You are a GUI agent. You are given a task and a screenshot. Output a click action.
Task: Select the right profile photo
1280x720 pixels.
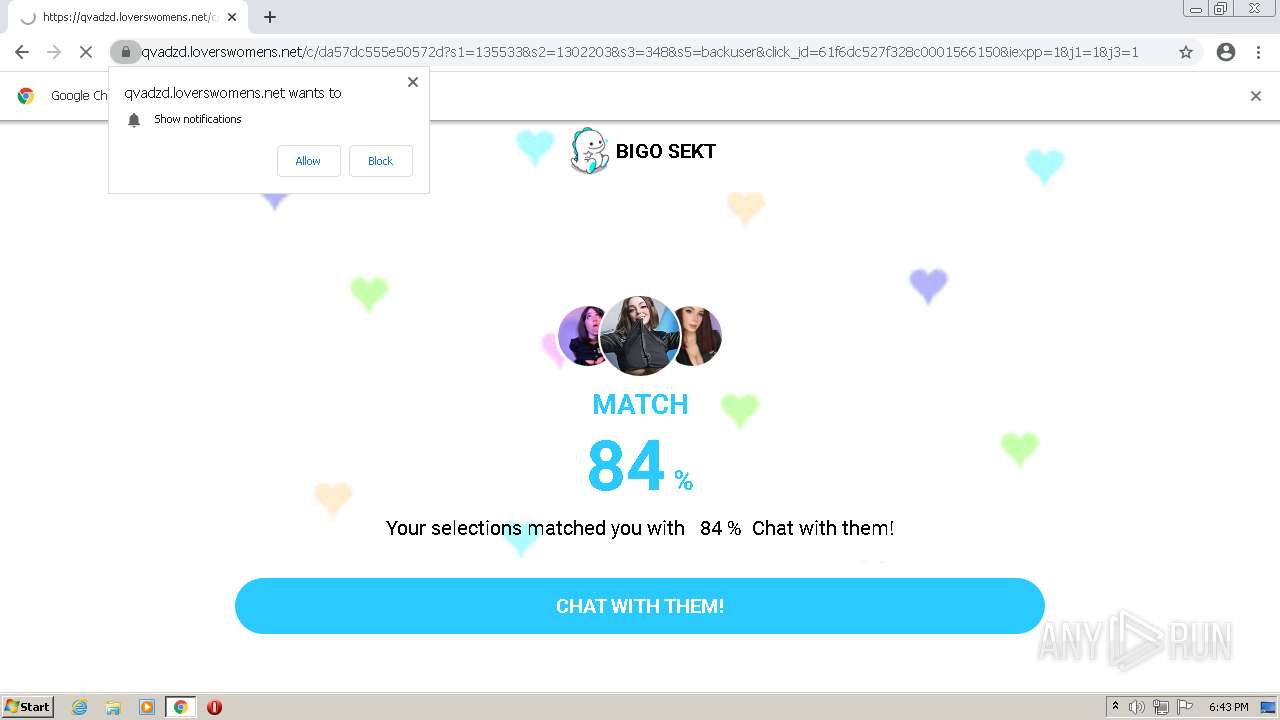tap(700, 335)
